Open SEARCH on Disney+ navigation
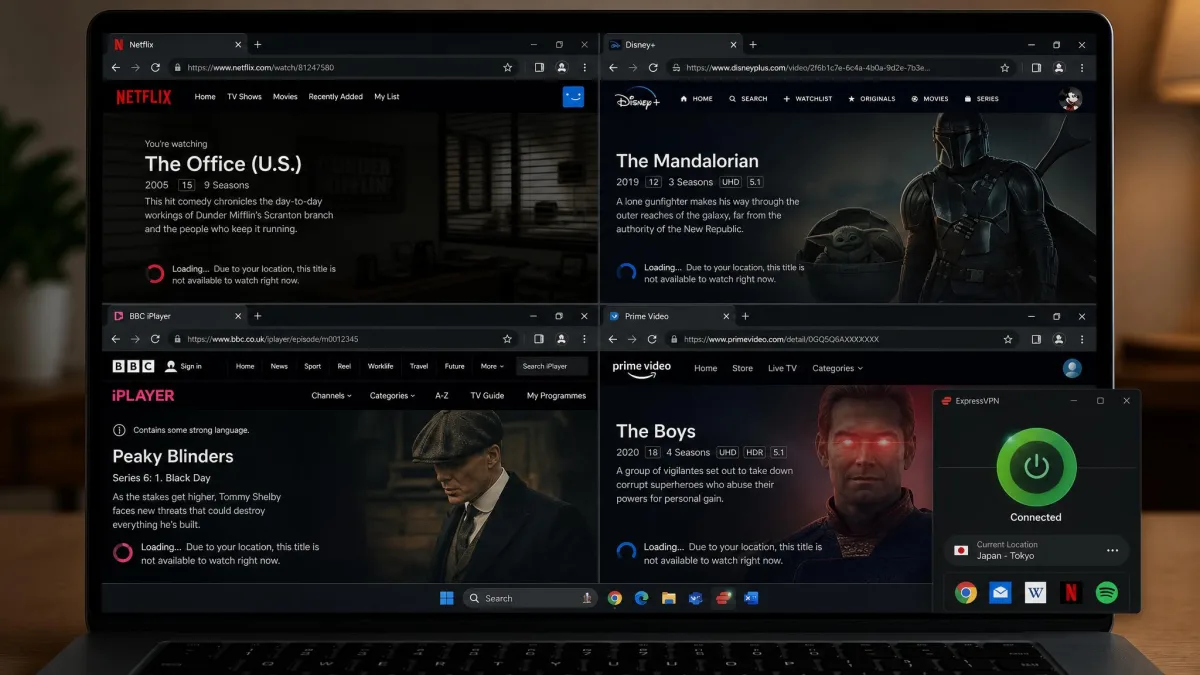1200x675 pixels. 748,99
